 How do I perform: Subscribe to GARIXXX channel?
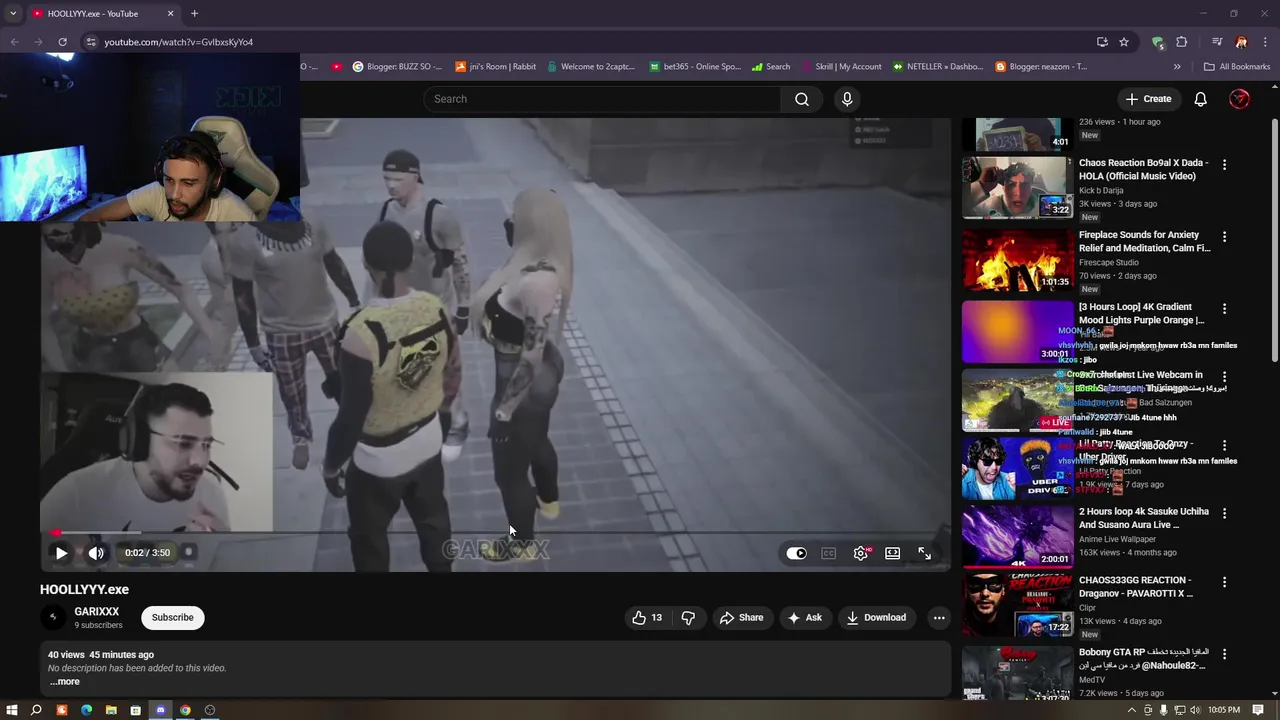[173, 618]
